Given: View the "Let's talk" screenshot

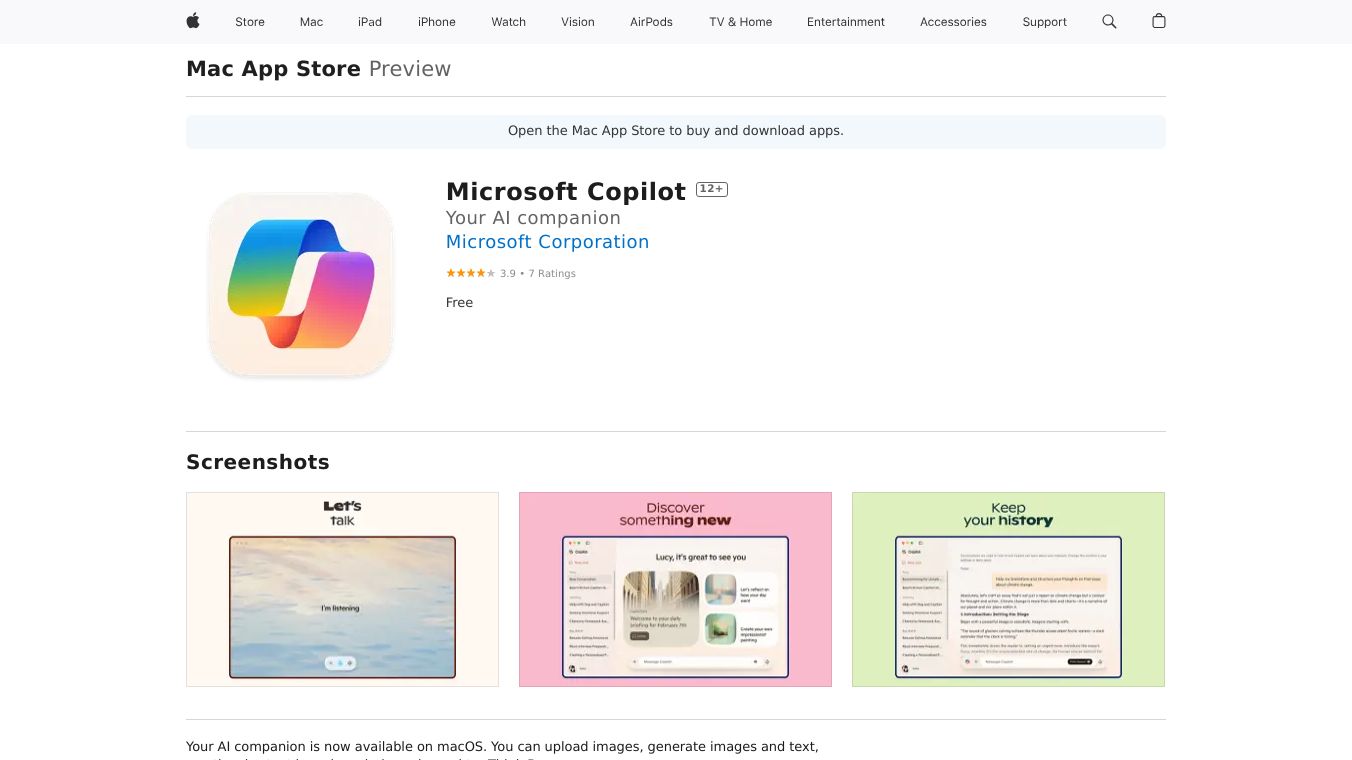Looking at the screenshot, I should click(x=342, y=589).
